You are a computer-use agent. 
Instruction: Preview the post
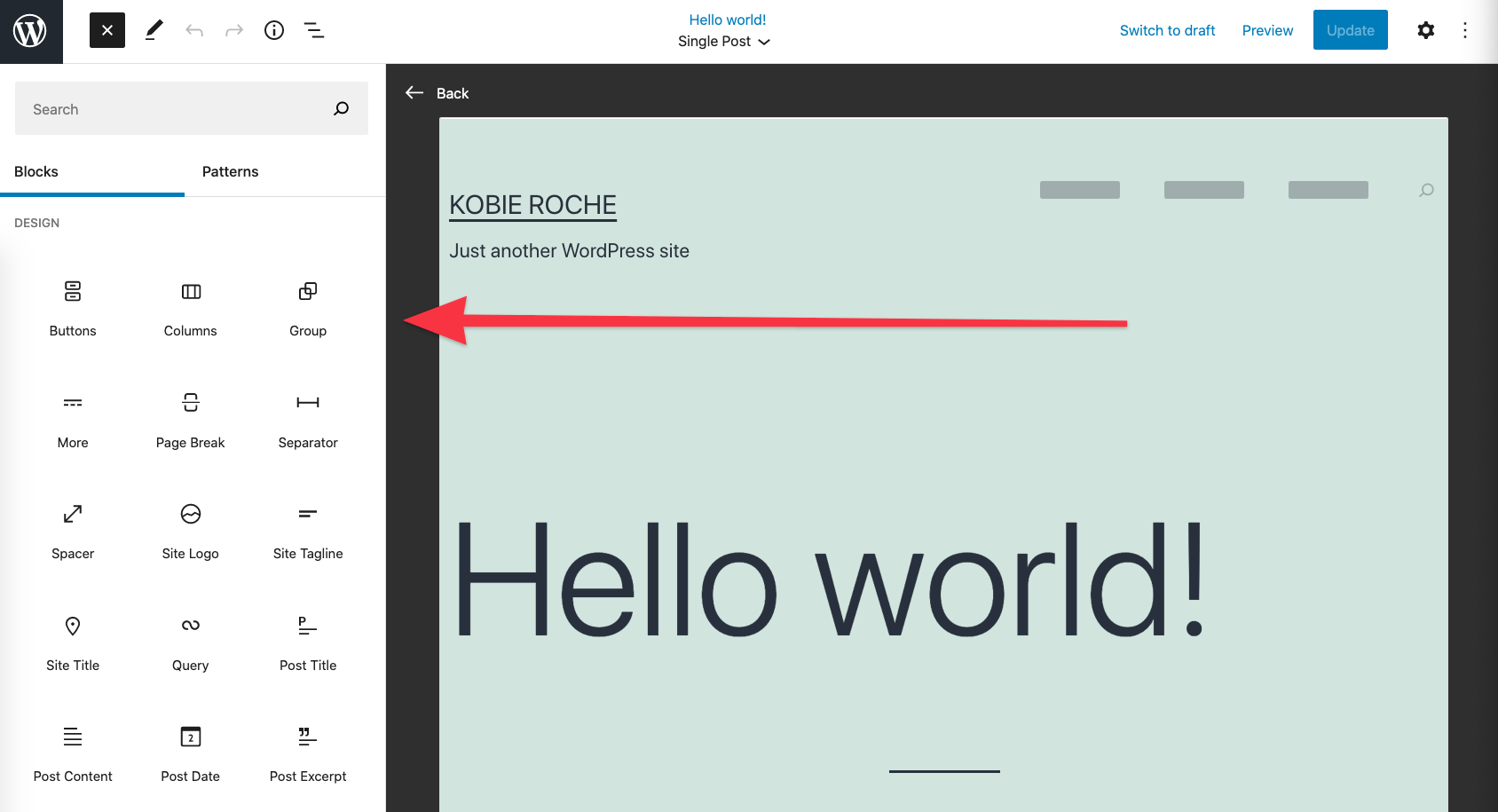pyautogui.click(x=1267, y=30)
